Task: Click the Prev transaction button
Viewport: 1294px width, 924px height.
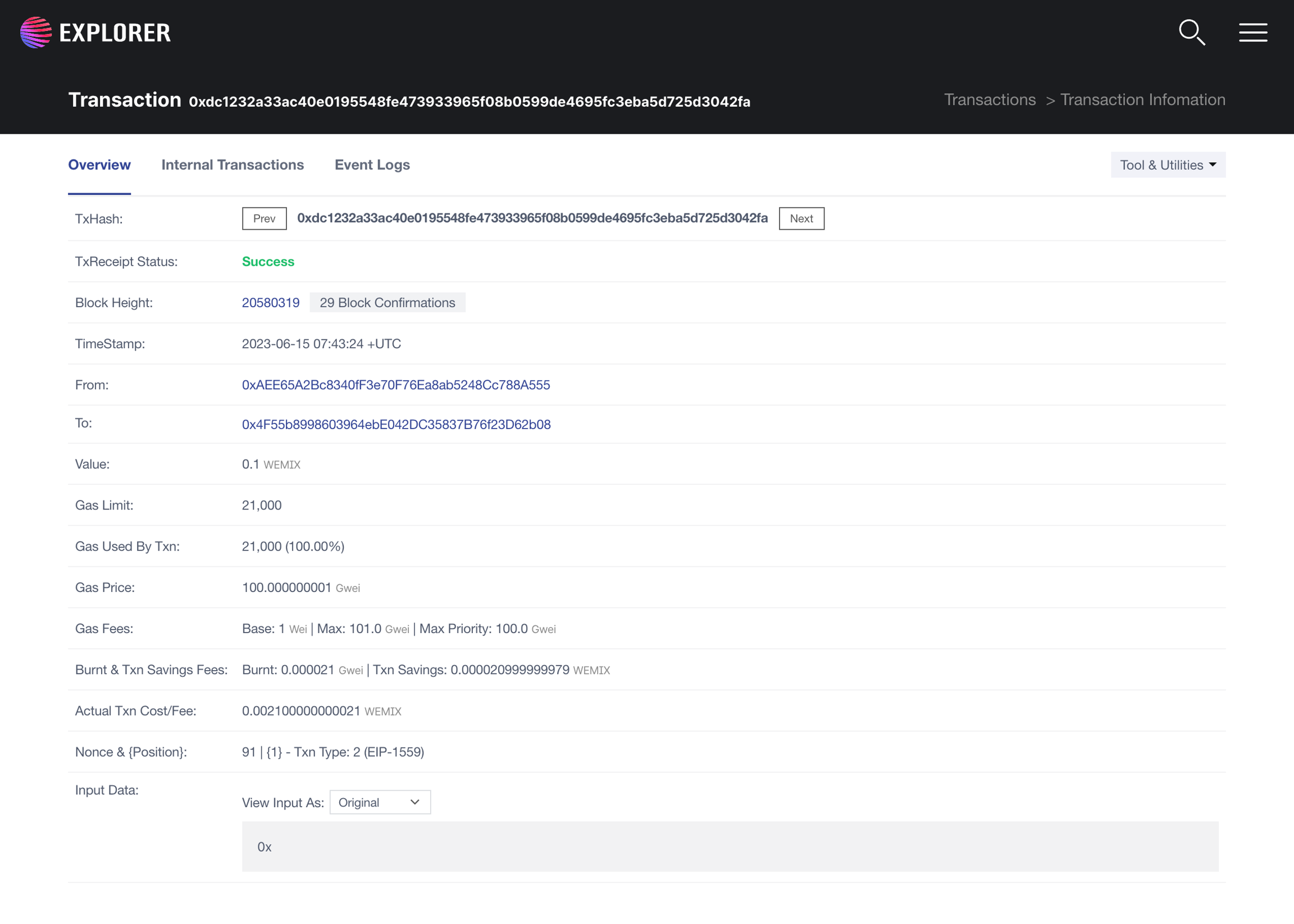Action: coord(264,219)
